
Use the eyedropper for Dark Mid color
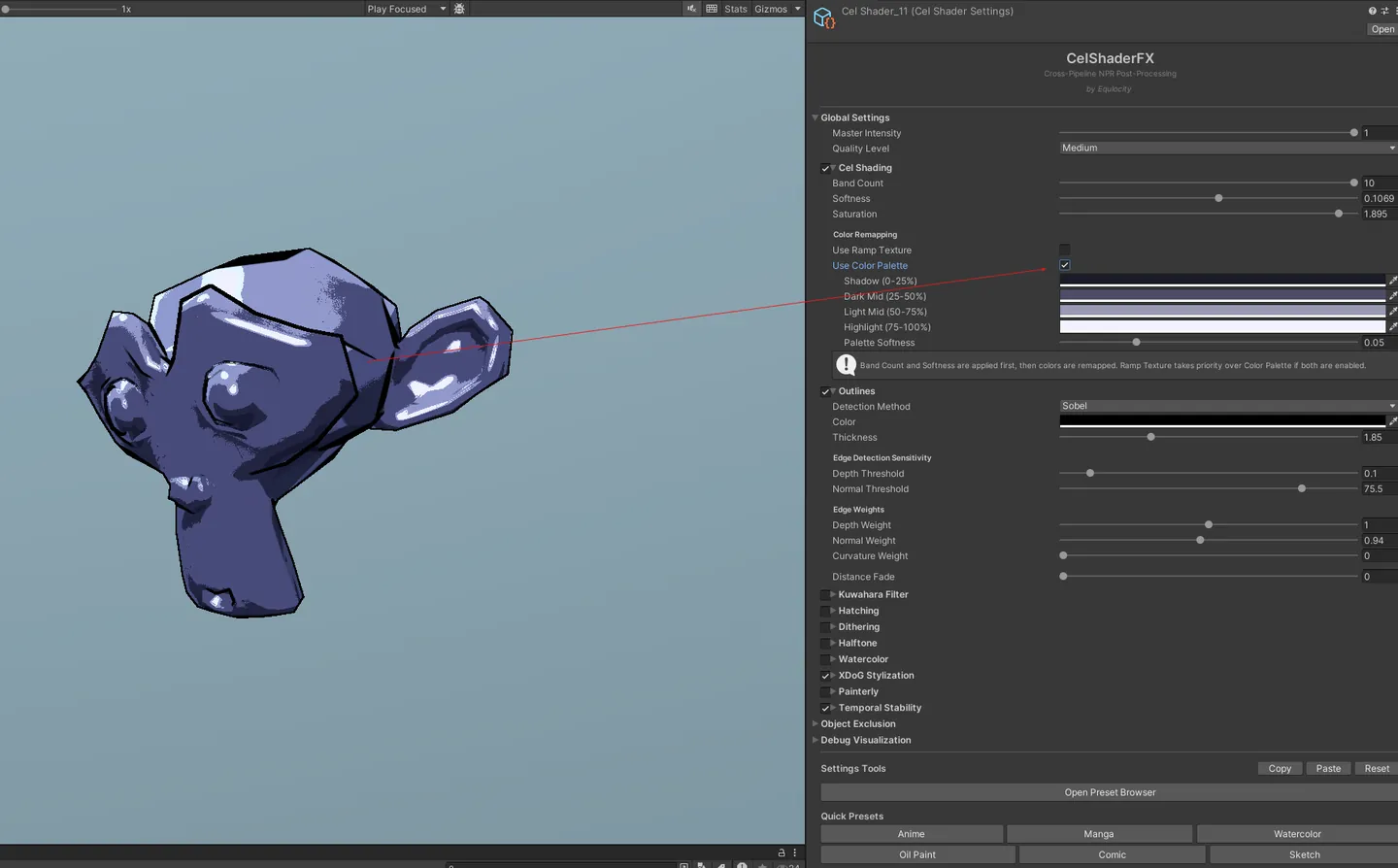click(1392, 296)
